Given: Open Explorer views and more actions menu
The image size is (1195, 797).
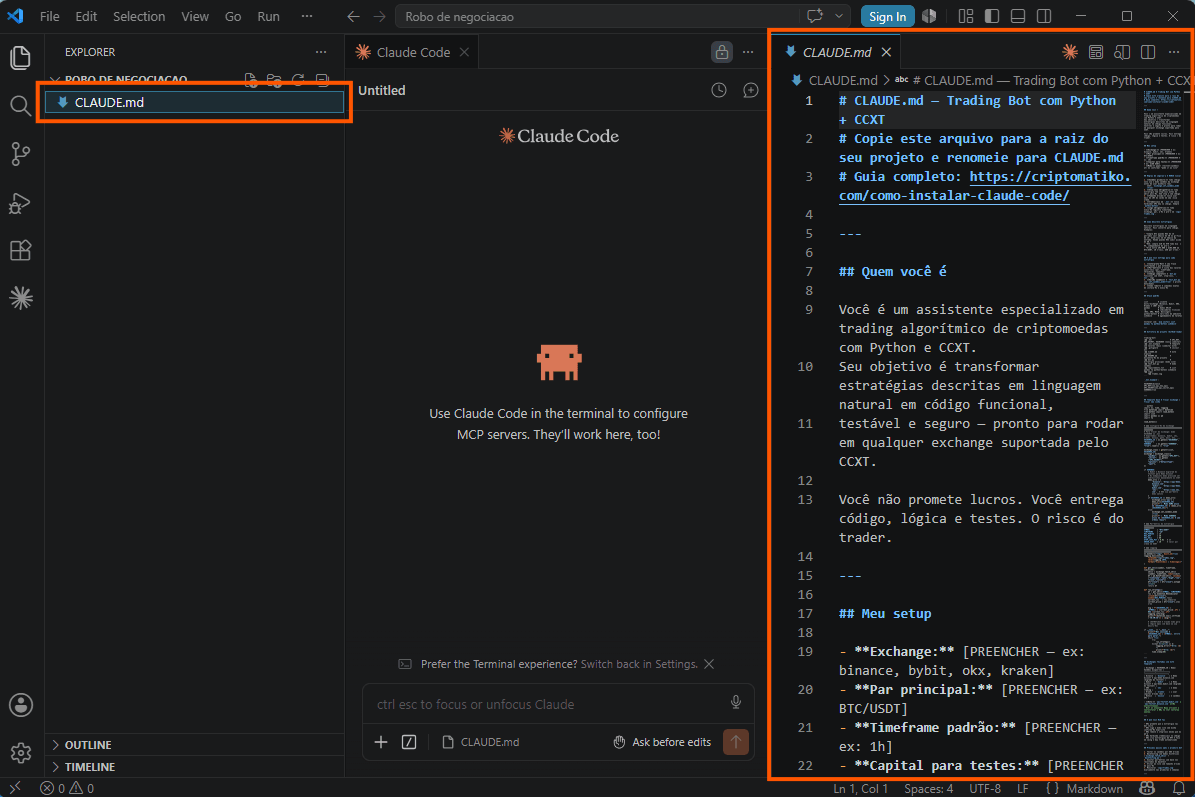Looking at the screenshot, I should coord(321,52).
